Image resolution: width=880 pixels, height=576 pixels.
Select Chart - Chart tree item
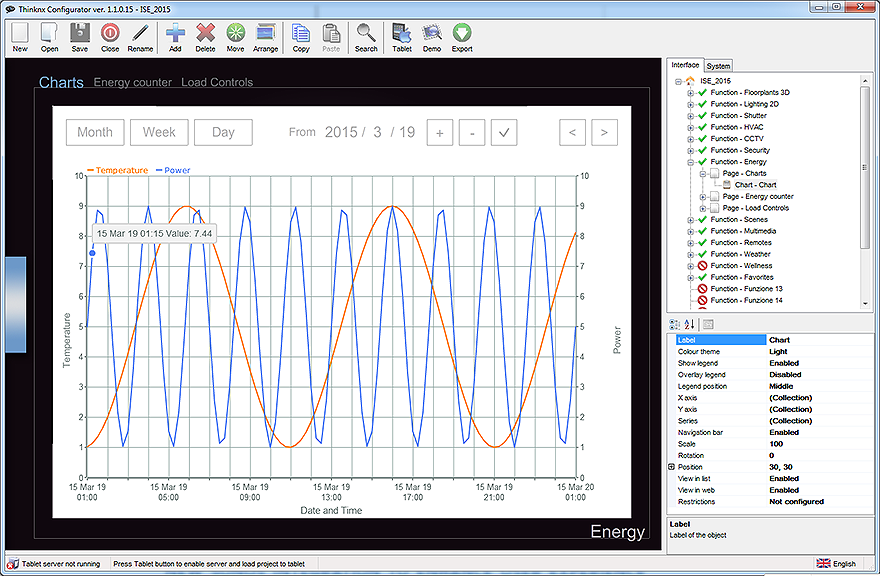(755, 185)
